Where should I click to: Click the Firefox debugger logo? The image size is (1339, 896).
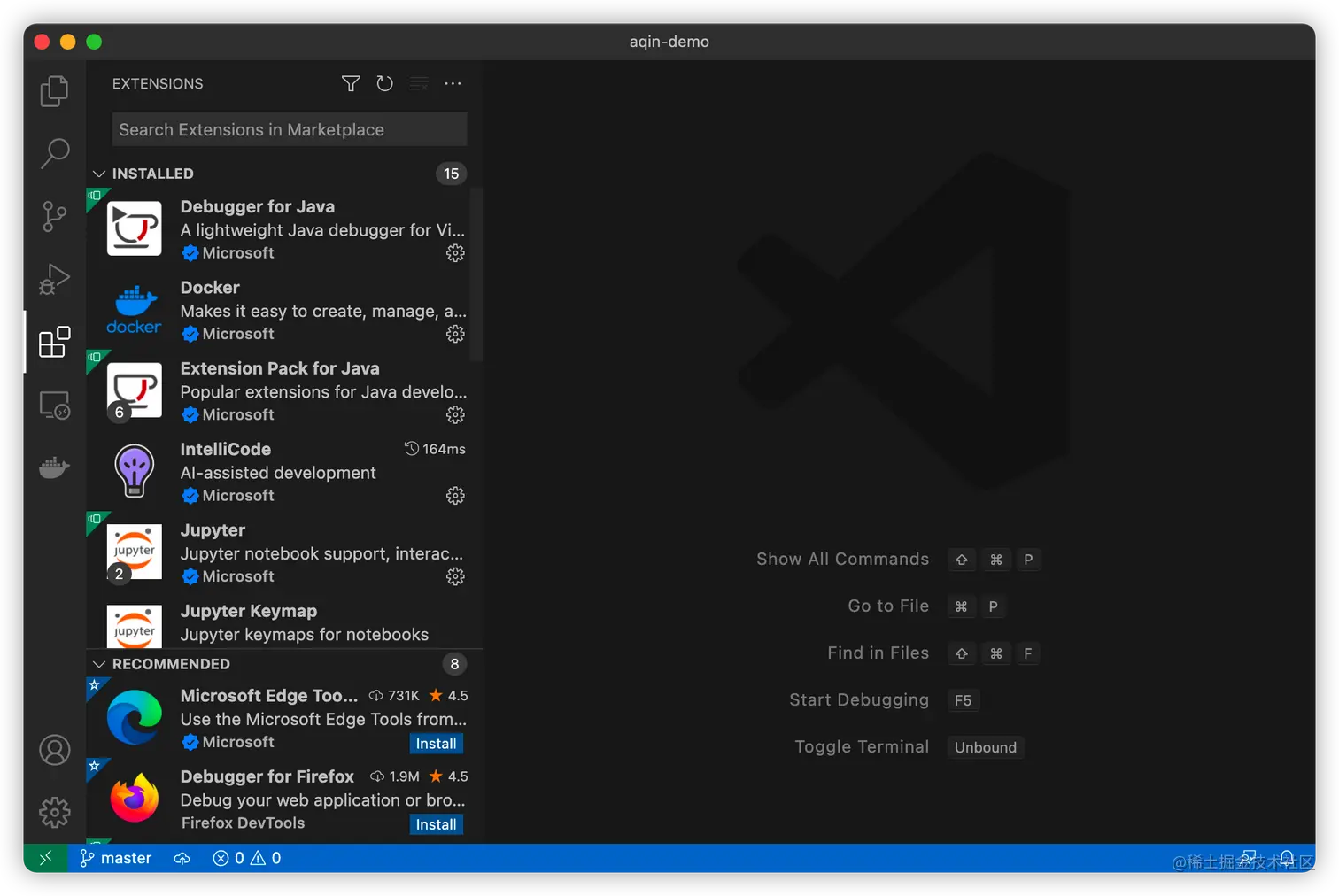[x=135, y=797]
